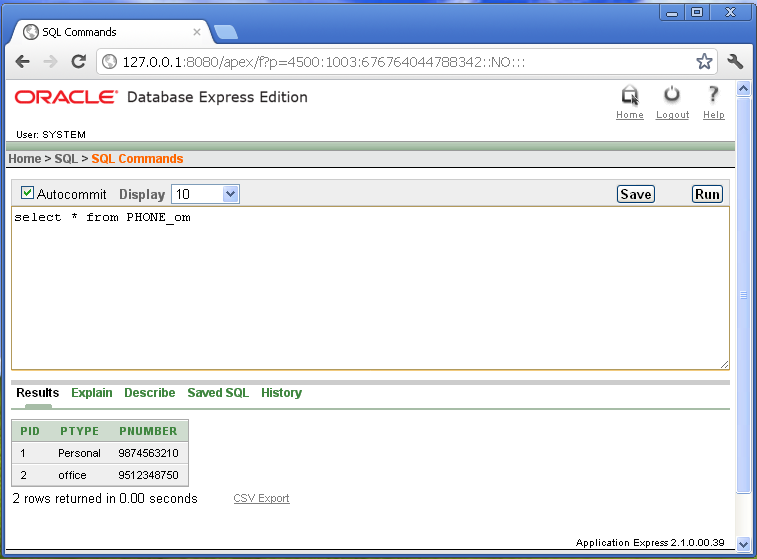Click the vertical scrollbar thumb
Image resolution: width=757 pixels, height=559 pixels.
(x=743, y=295)
